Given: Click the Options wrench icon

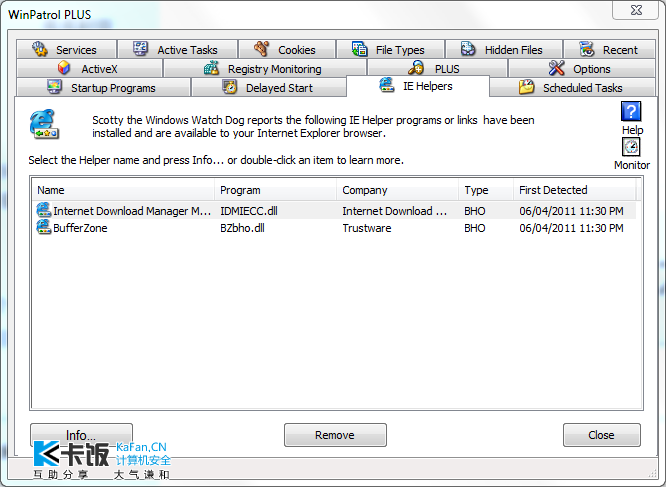Looking at the screenshot, I should tap(556, 68).
